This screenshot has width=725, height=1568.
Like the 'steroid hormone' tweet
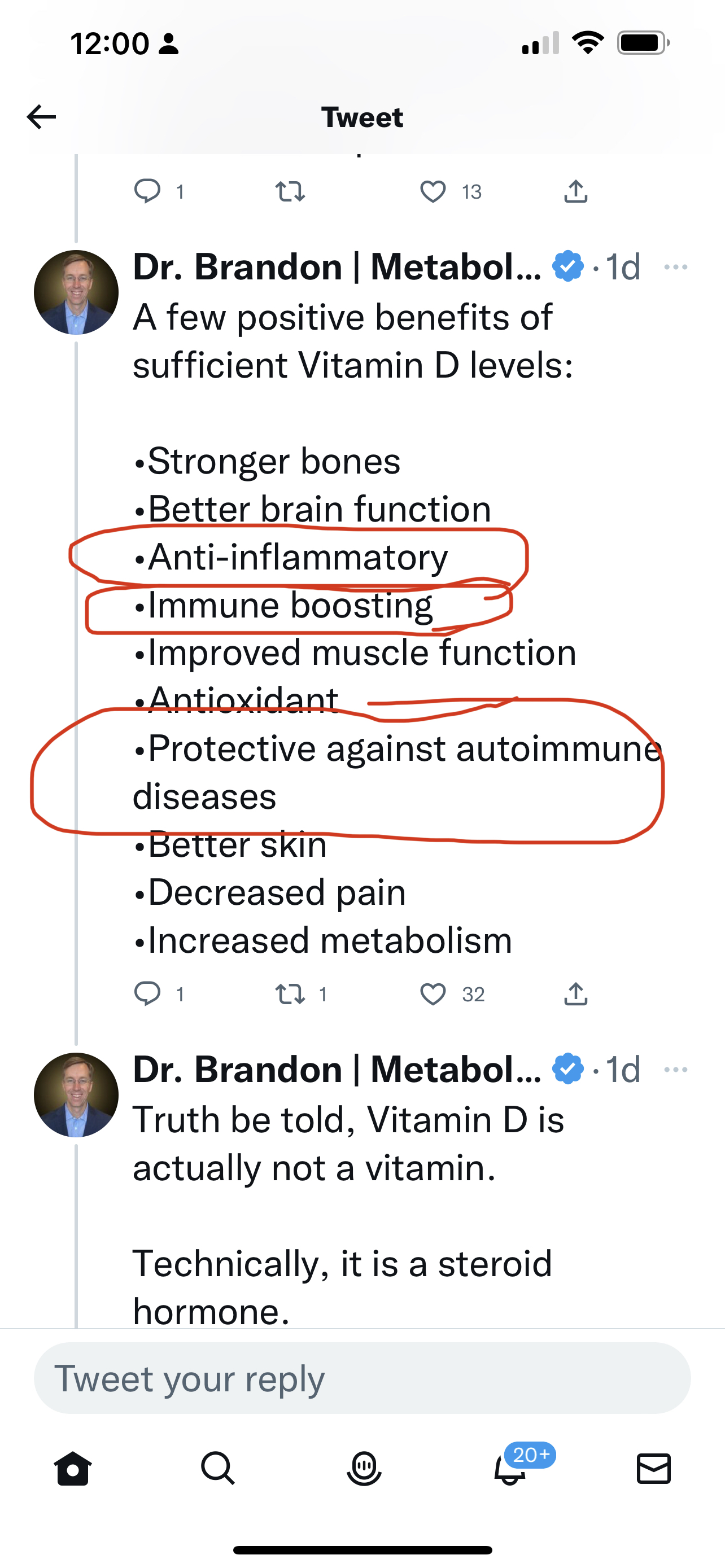click(435, 1327)
